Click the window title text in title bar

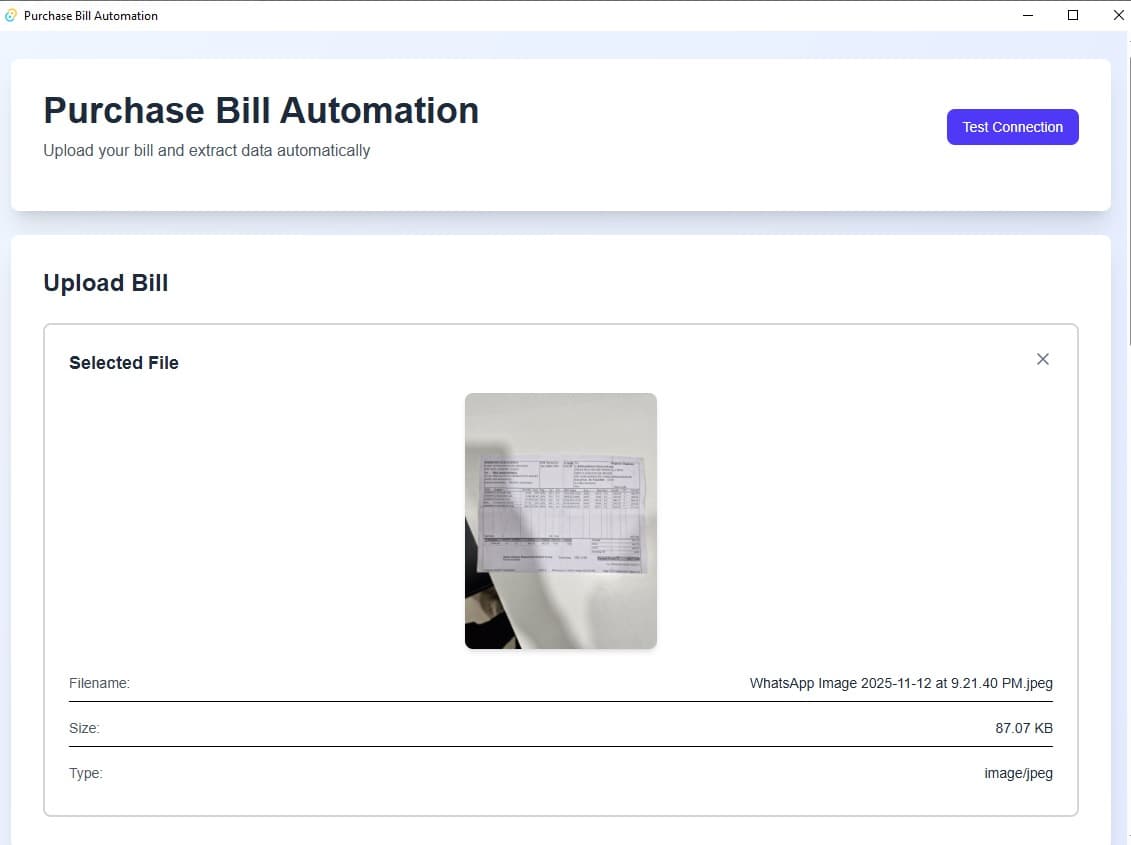click(91, 16)
